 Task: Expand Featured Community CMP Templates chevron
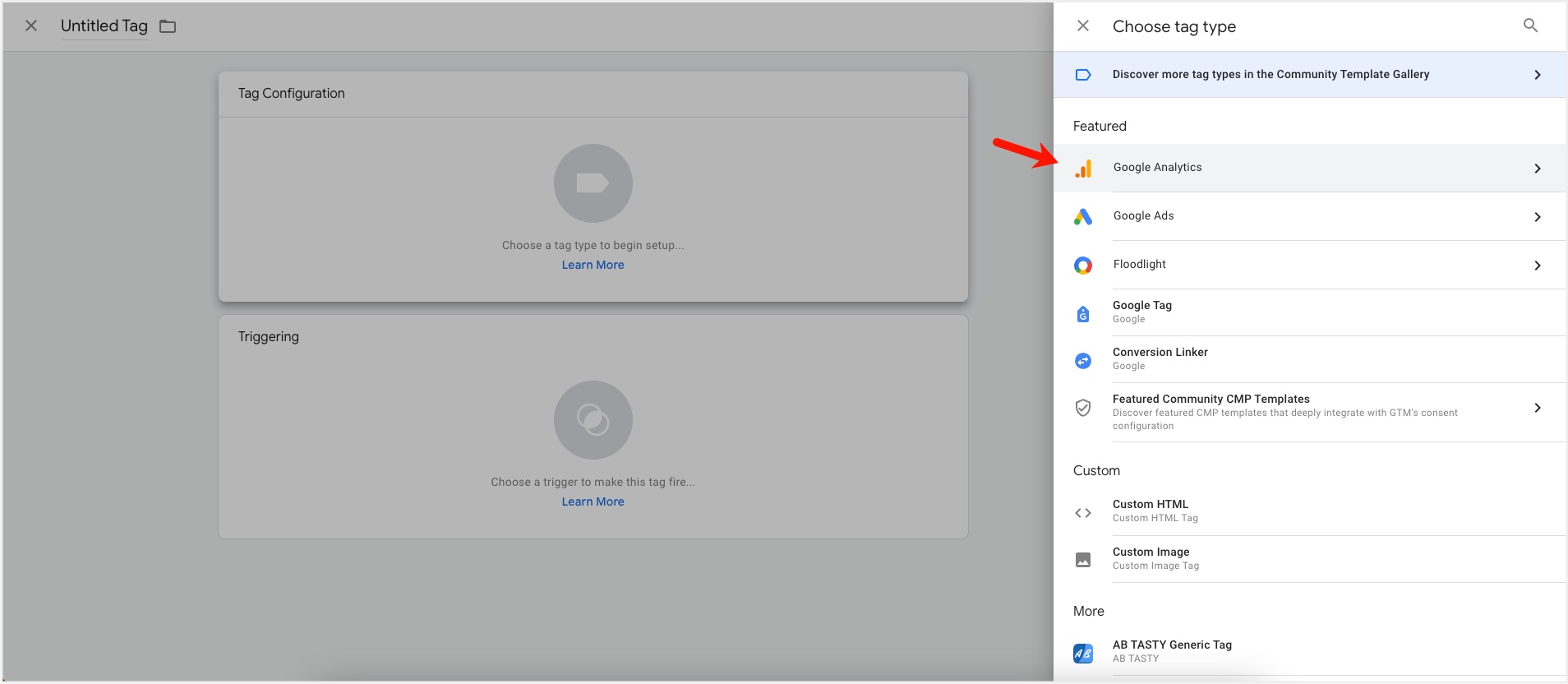coord(1538,408)
